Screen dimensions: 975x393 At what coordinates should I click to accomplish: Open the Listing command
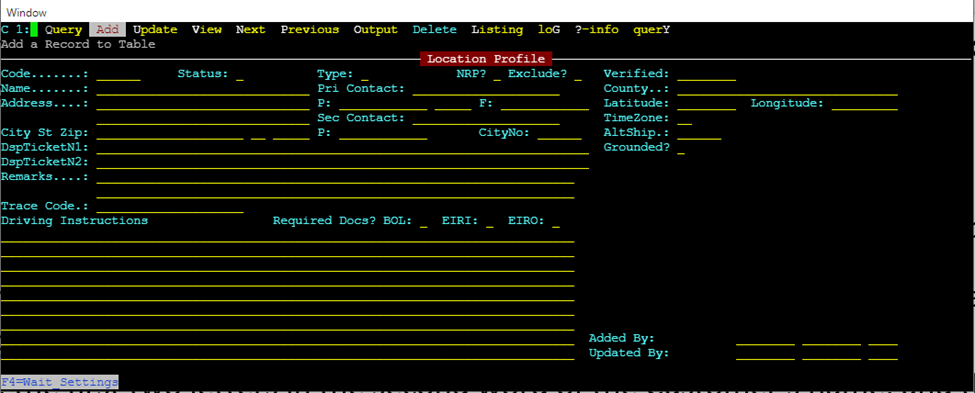[x=497, y=30]
